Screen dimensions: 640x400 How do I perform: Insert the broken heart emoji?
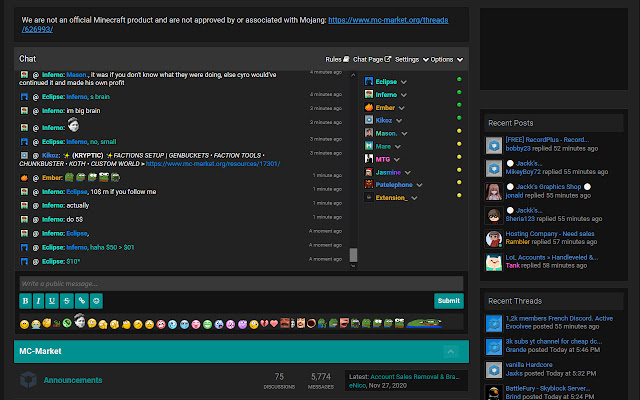(264, 324)
